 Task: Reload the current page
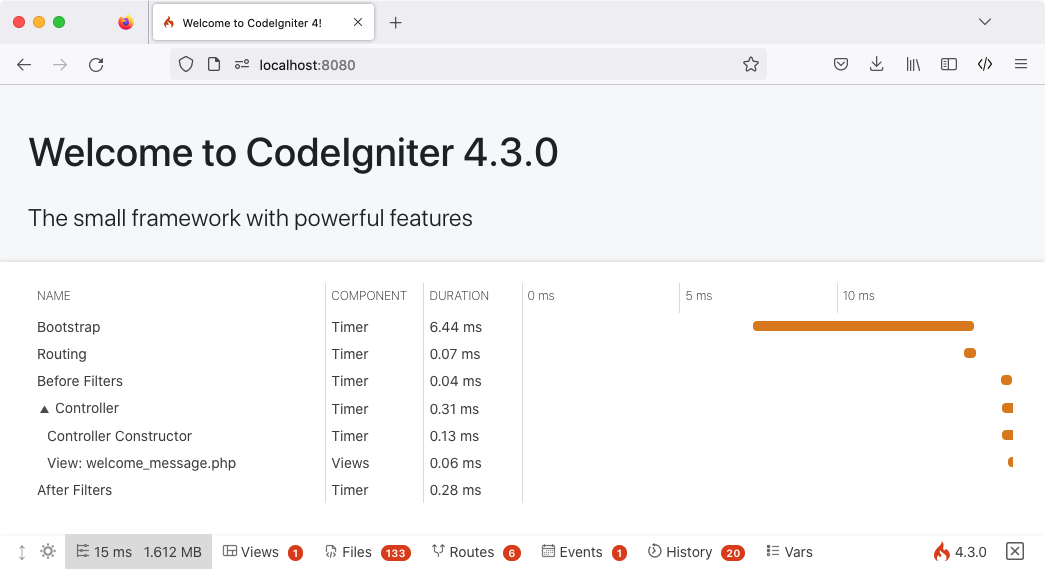tap(96, 65)
